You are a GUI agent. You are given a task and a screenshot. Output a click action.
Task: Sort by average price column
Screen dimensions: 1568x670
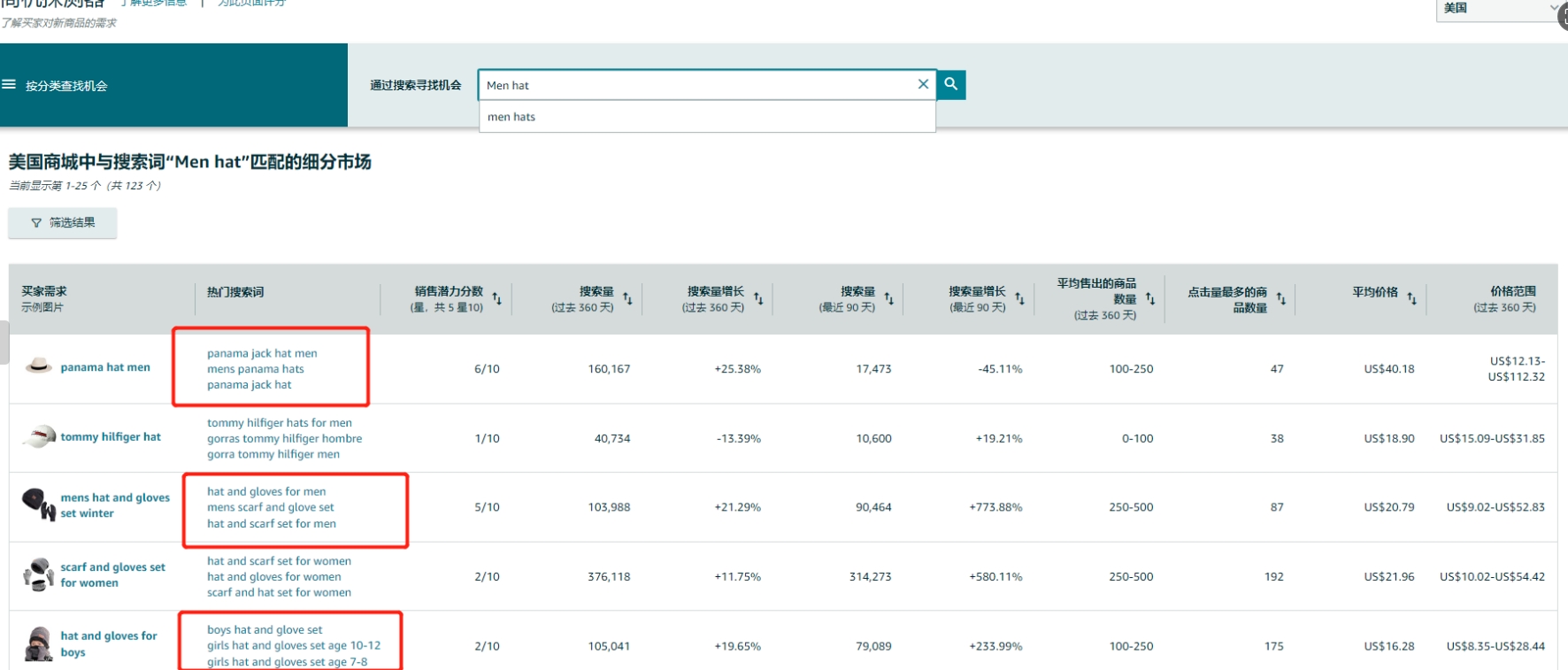coord(1411,299)
